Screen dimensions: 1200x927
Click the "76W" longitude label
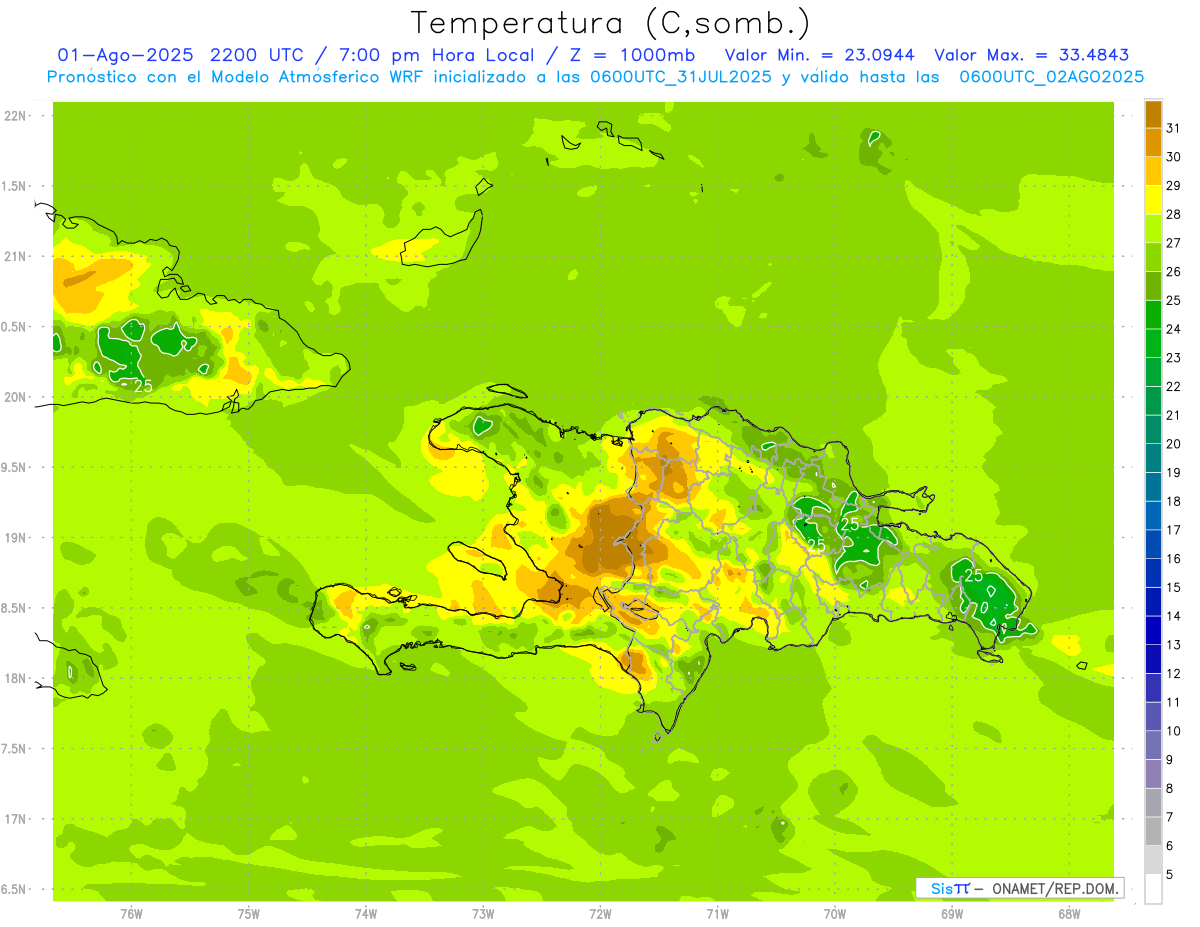pyautogui.click(x=131, y=913)
